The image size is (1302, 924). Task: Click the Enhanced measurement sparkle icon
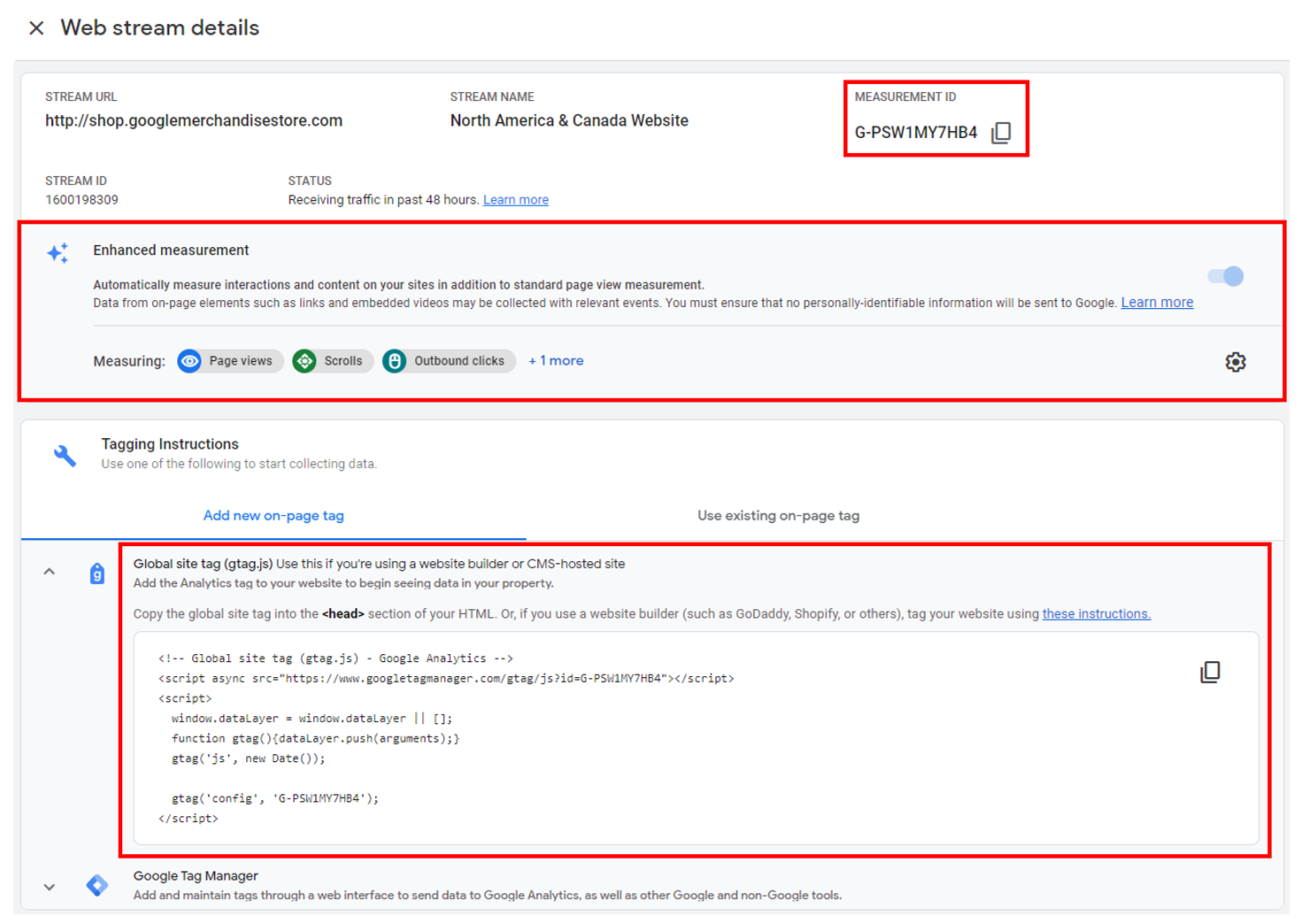click(58, 253)
